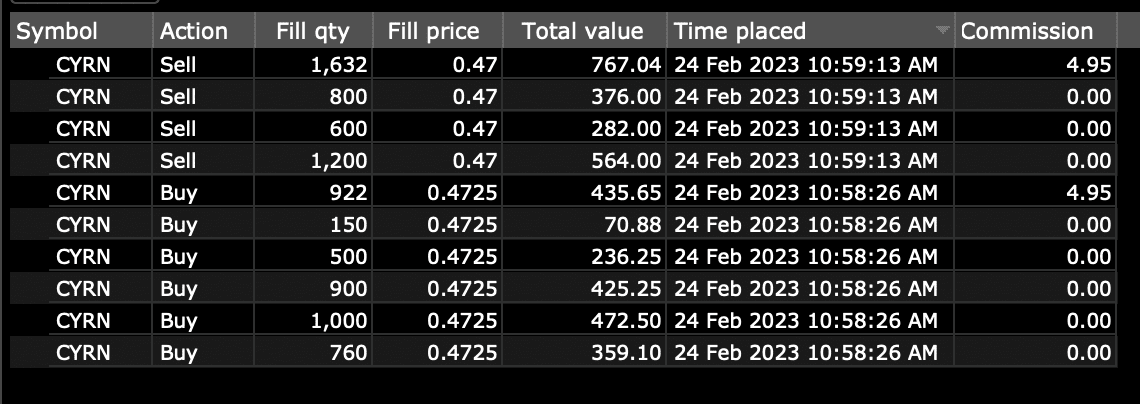Sort by the Action column header
1140x404 pixels.
(194, 31)
